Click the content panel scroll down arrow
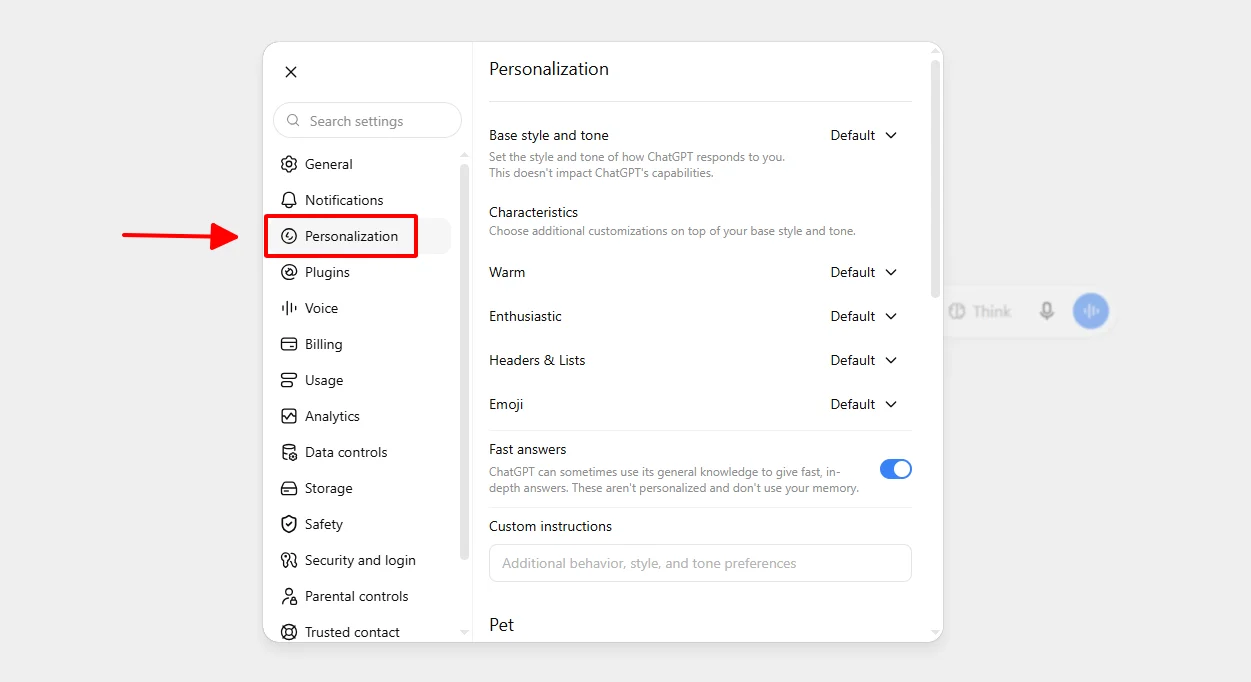 pos(935,632)
